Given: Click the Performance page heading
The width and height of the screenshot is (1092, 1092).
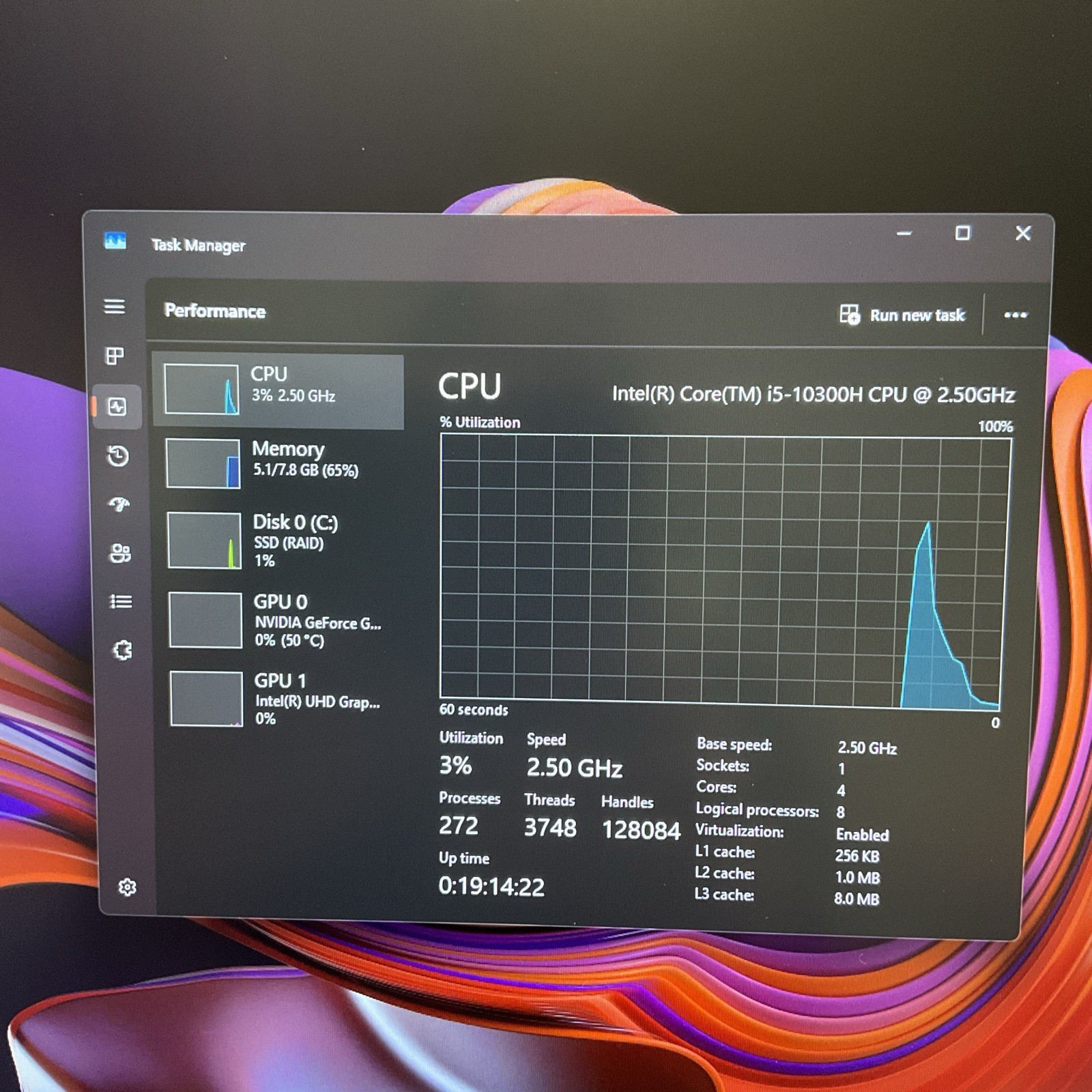Looking at the screenshot, I should tap(215, 311).
